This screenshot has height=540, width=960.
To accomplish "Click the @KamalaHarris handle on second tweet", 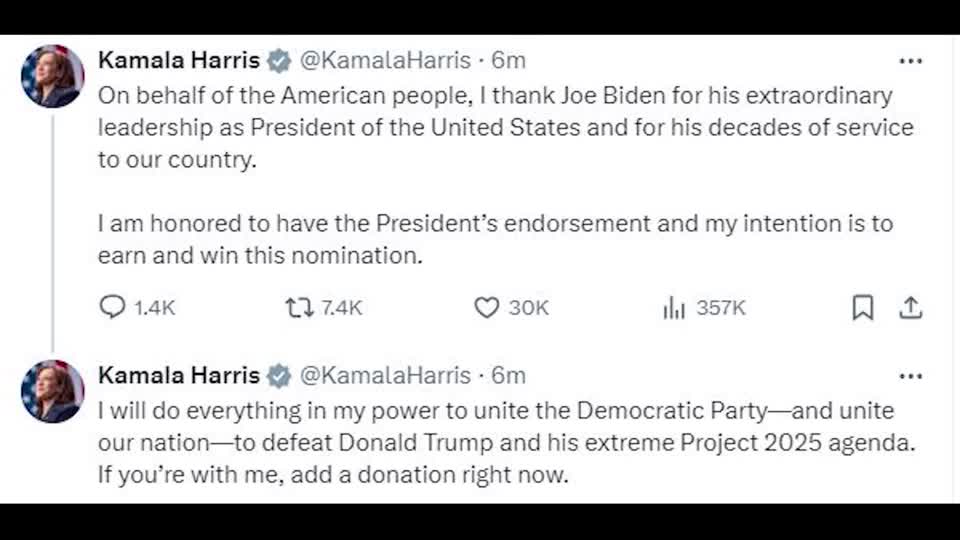I will [385, 376].
